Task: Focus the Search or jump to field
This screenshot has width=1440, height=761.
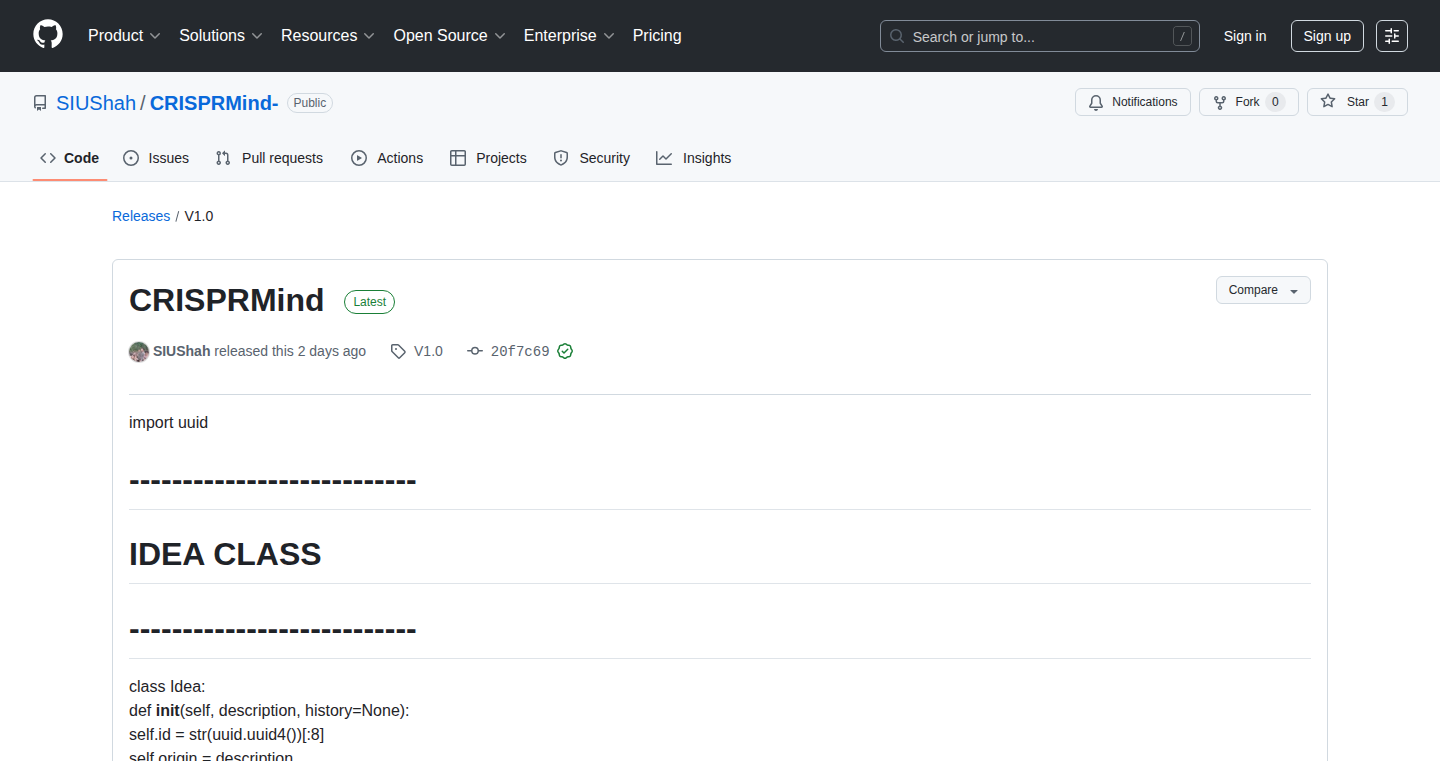Action: click(1040, 36)
